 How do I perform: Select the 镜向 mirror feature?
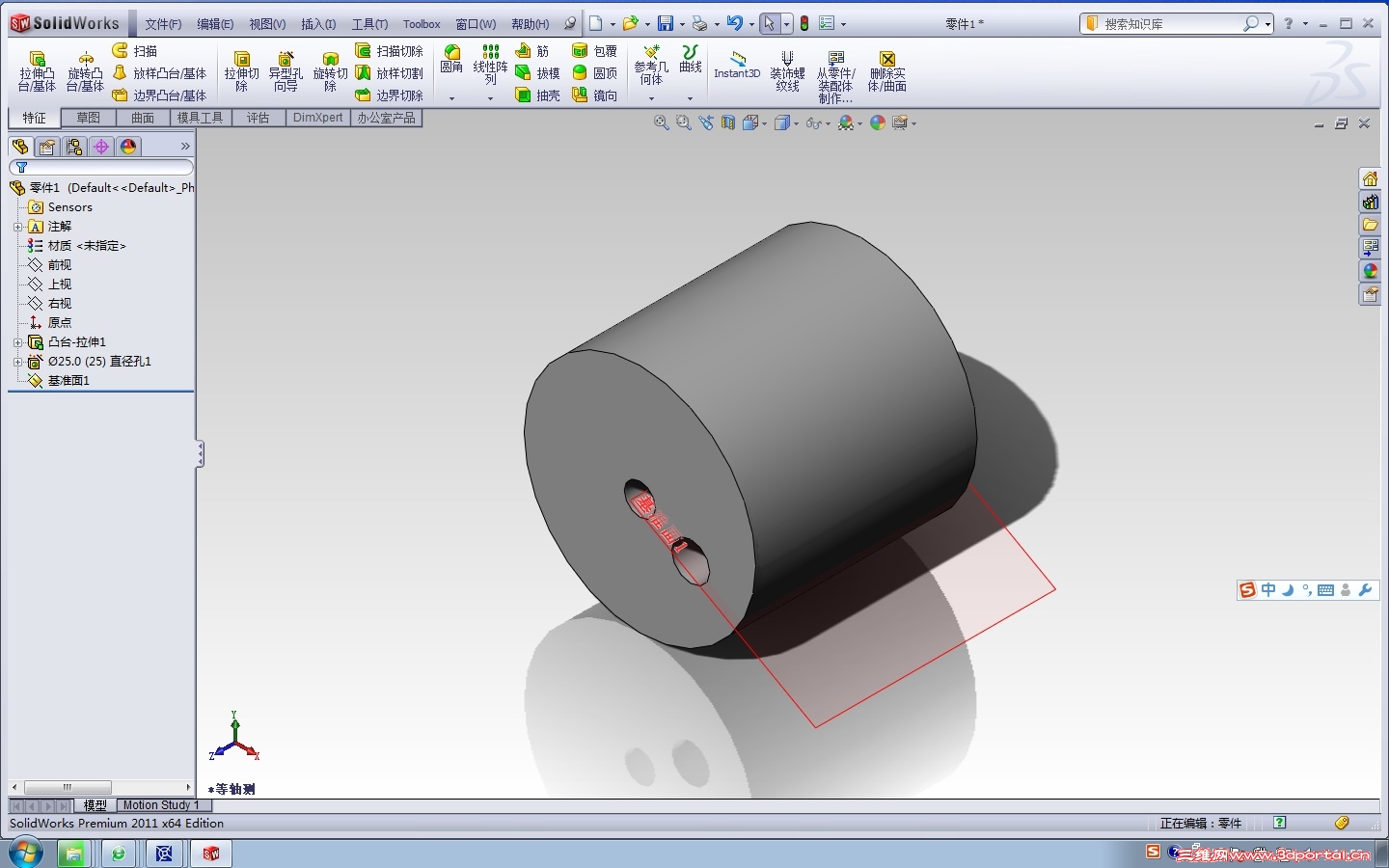(x=594, y=95)
